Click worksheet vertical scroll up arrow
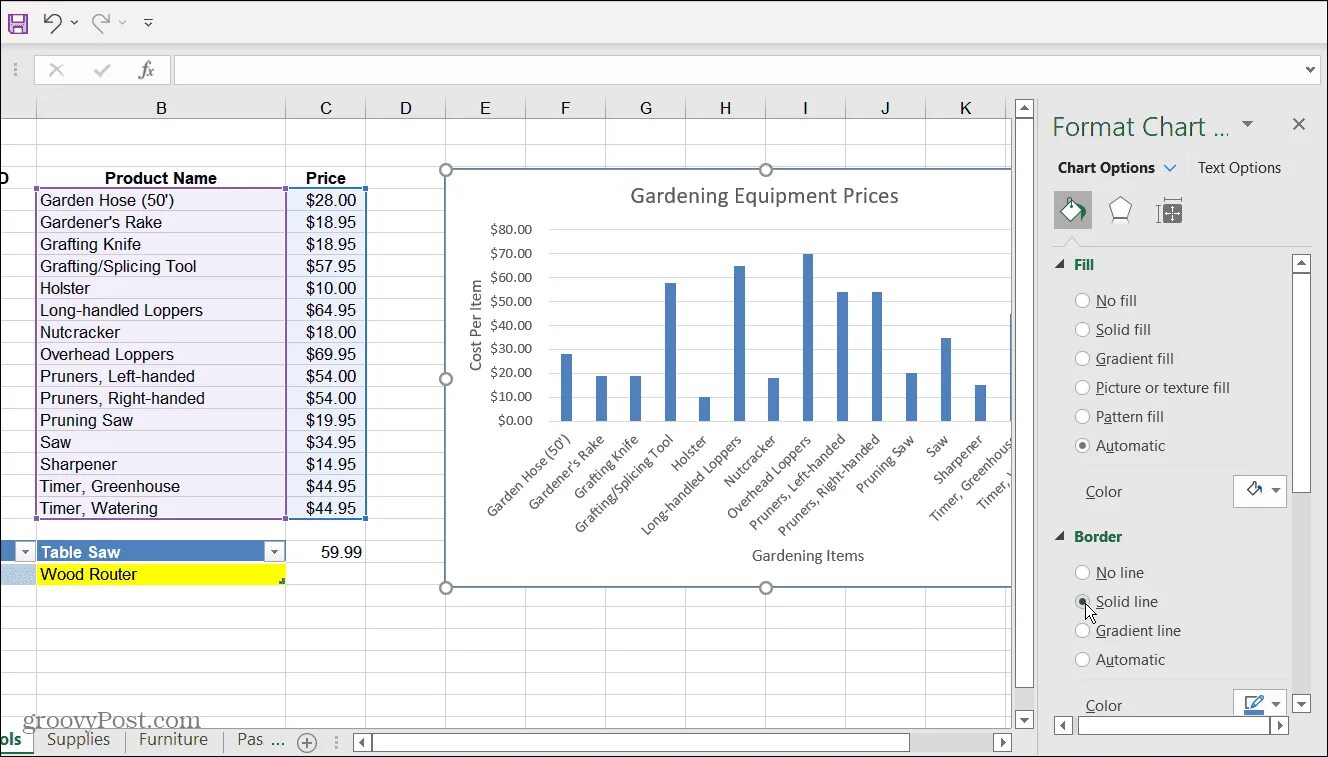Viewport: 1328px width, 757px height. tap(1024, 108)
